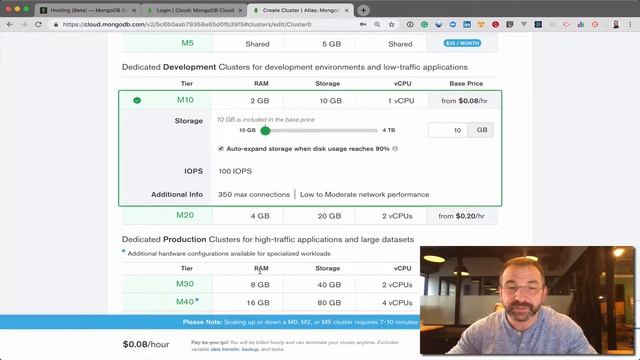The image size is (640, 360).
Task: Click the green M10 selected checkmark
Action: click(x=137, y=100)
